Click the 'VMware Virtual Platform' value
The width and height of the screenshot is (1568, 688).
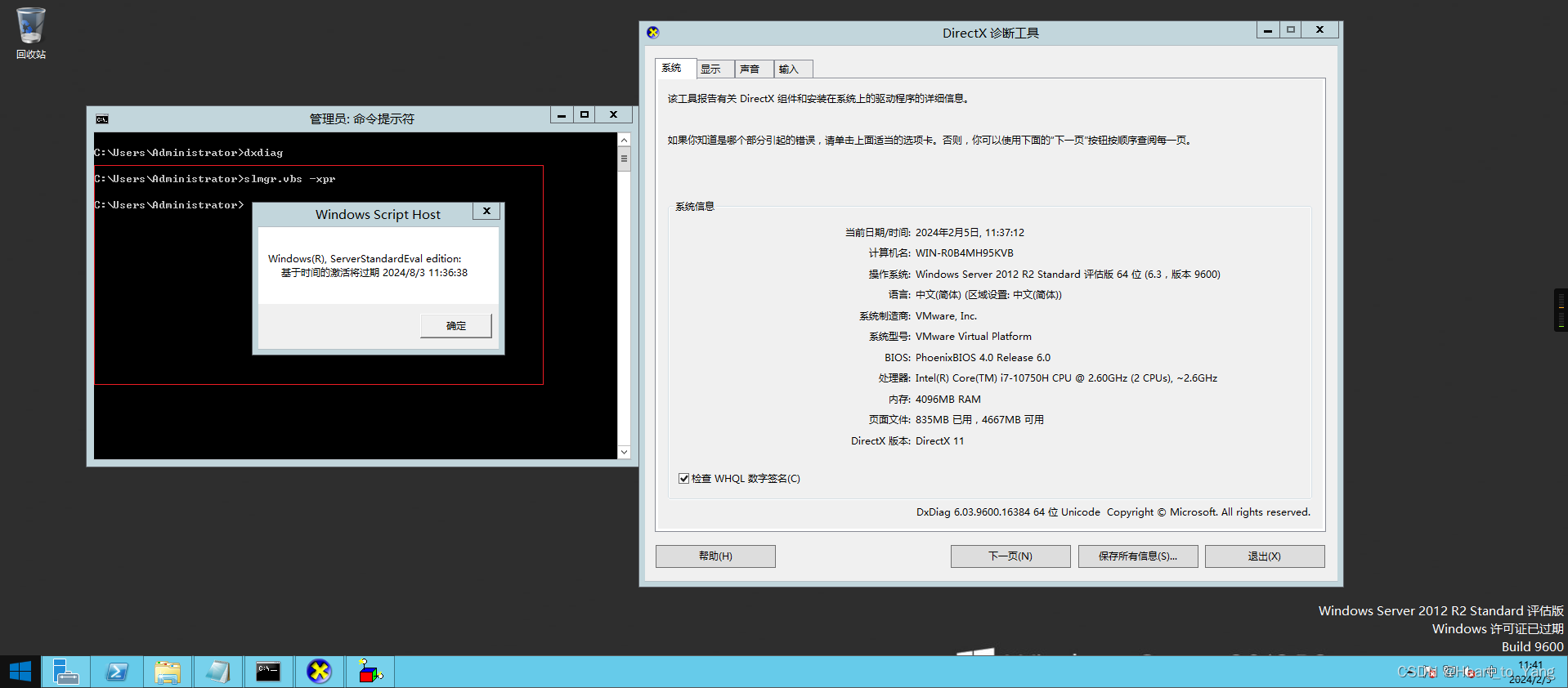pyautogui.click(x=973, y=337)
